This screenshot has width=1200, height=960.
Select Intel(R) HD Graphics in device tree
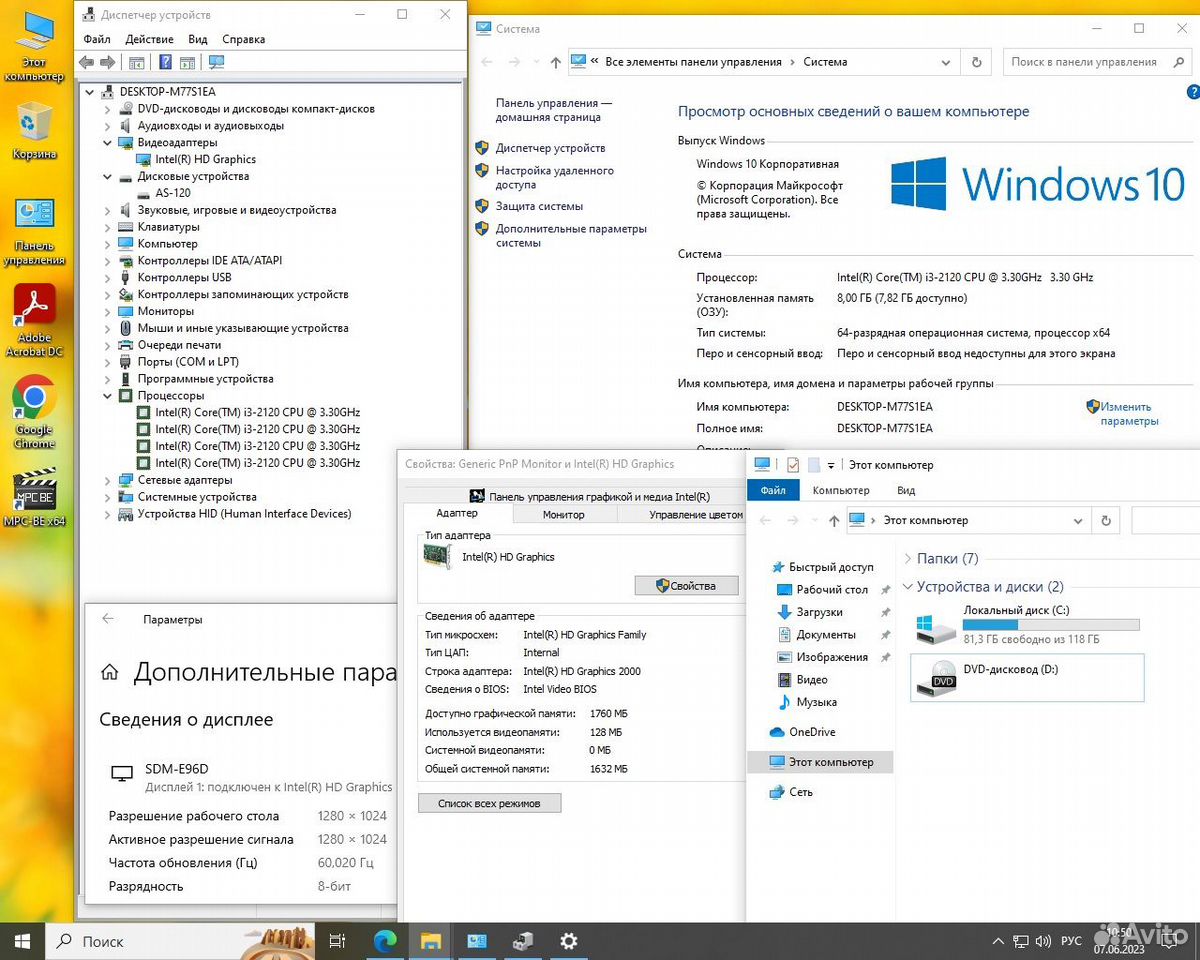click(x=205, y=159)
